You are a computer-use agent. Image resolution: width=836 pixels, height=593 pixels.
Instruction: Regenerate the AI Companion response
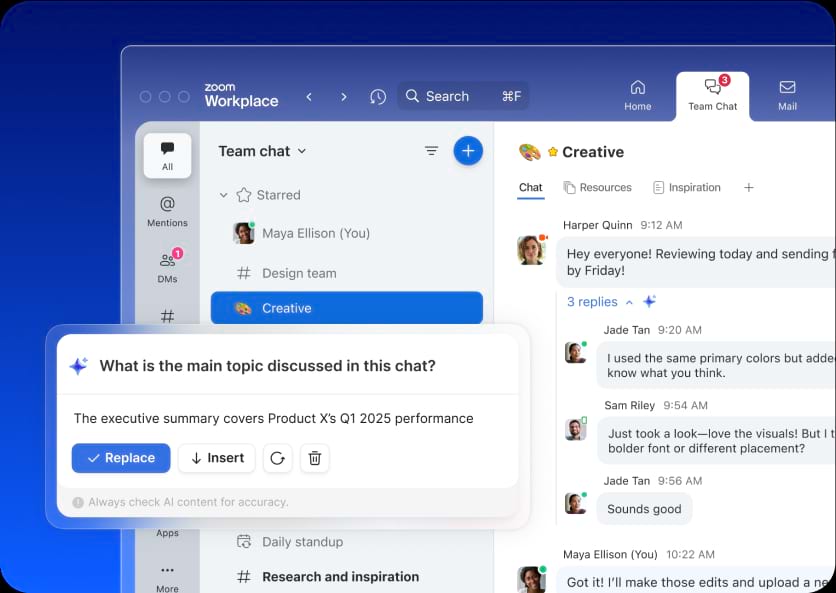(x=277, y=458)
